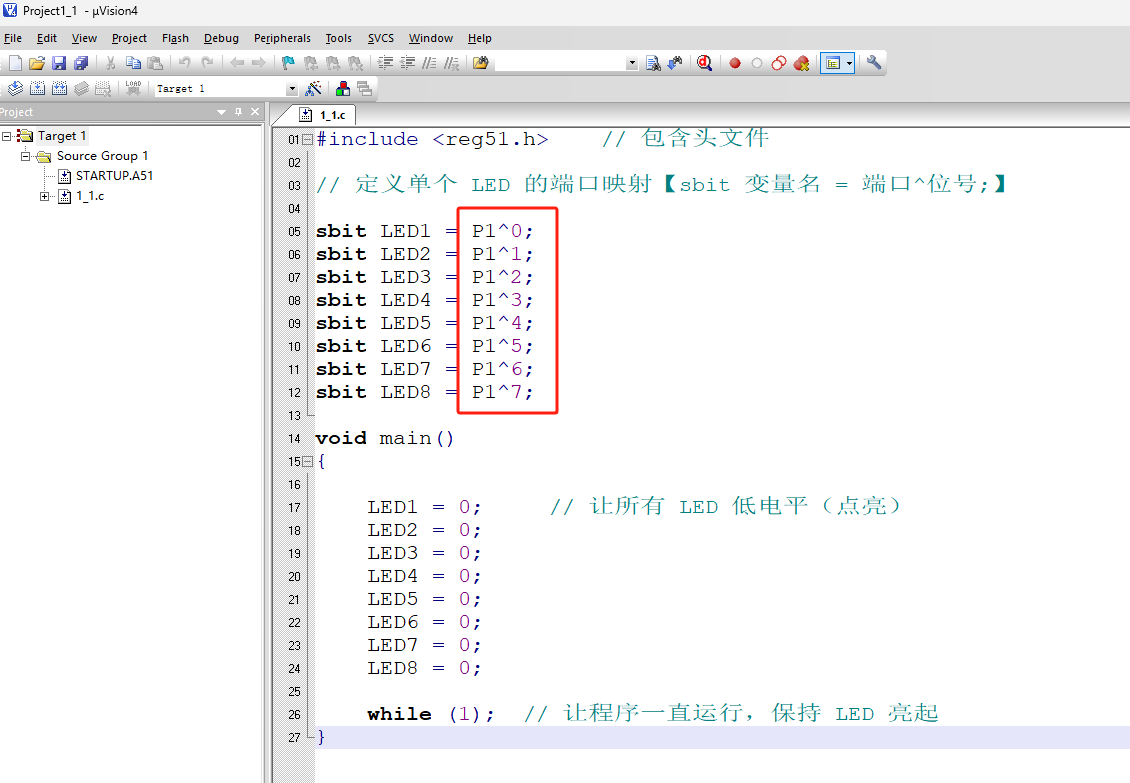Viewport: 1130px width, 783px height.
Task: Open Configuration with the wrench icon
Action: click(x=873, y=63)
